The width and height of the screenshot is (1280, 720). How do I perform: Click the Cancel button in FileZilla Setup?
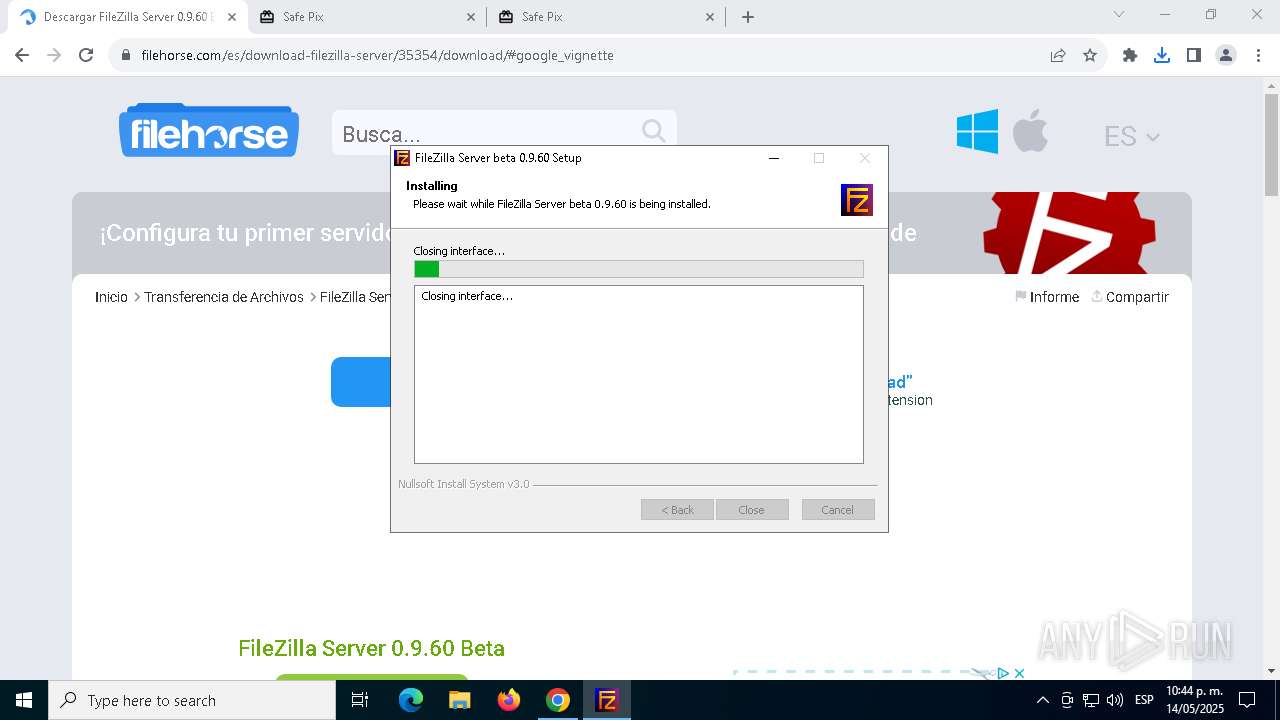(838, 510)
